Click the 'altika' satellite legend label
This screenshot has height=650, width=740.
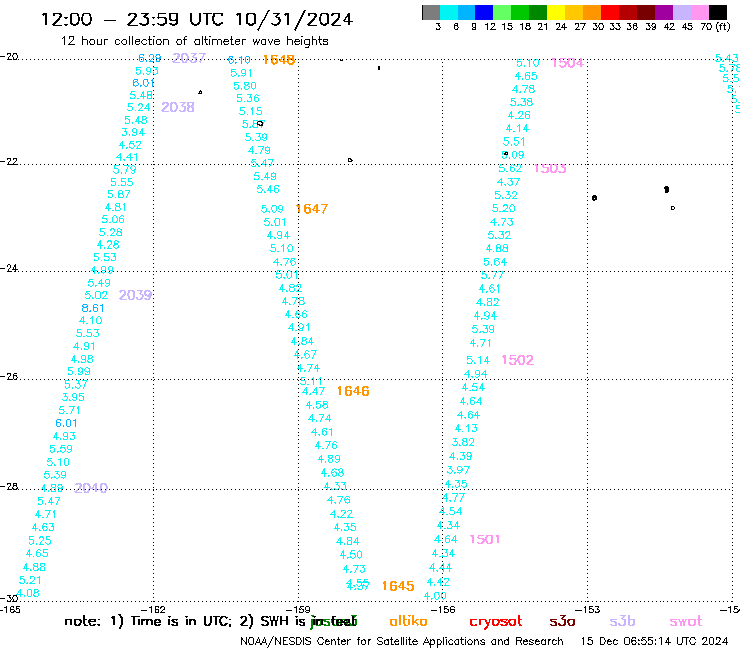pyautogui.click(x=408, y=621)
